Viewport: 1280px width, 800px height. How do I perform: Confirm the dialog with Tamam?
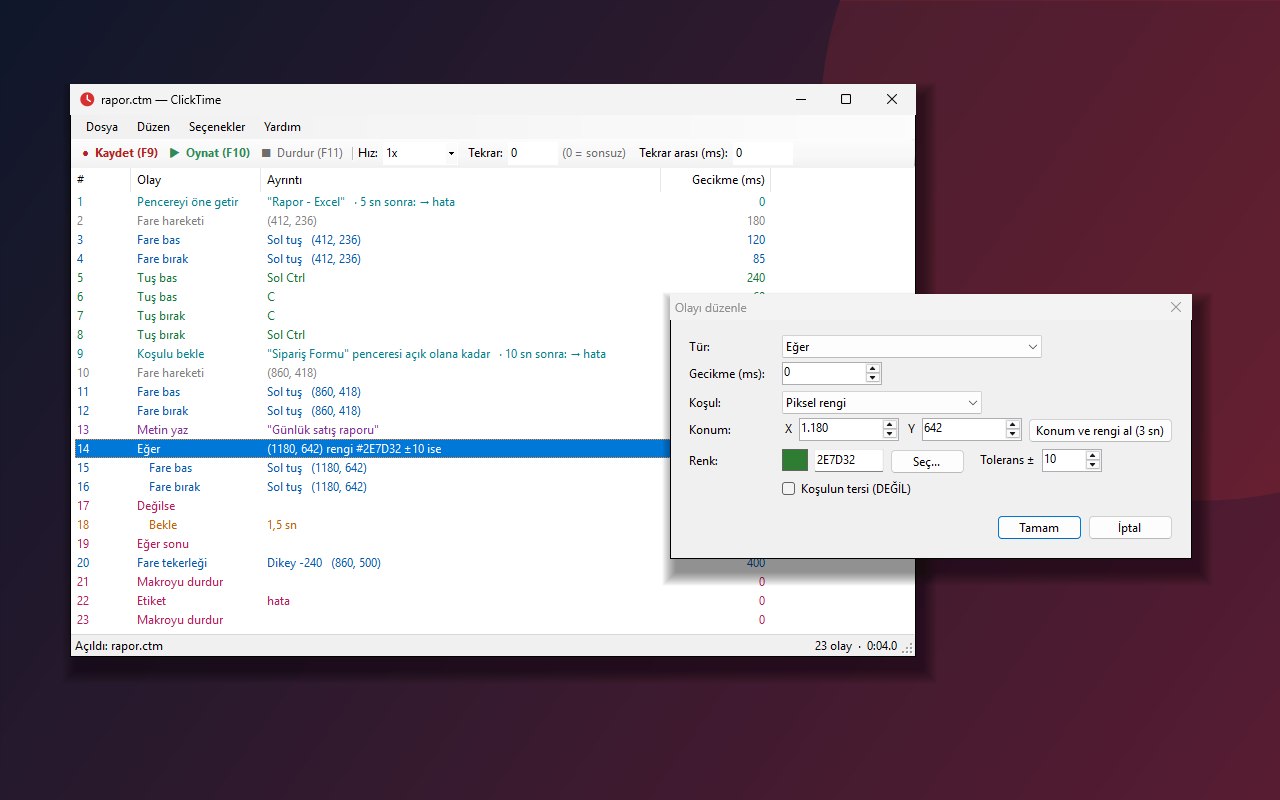click(x=1039, y=528)
